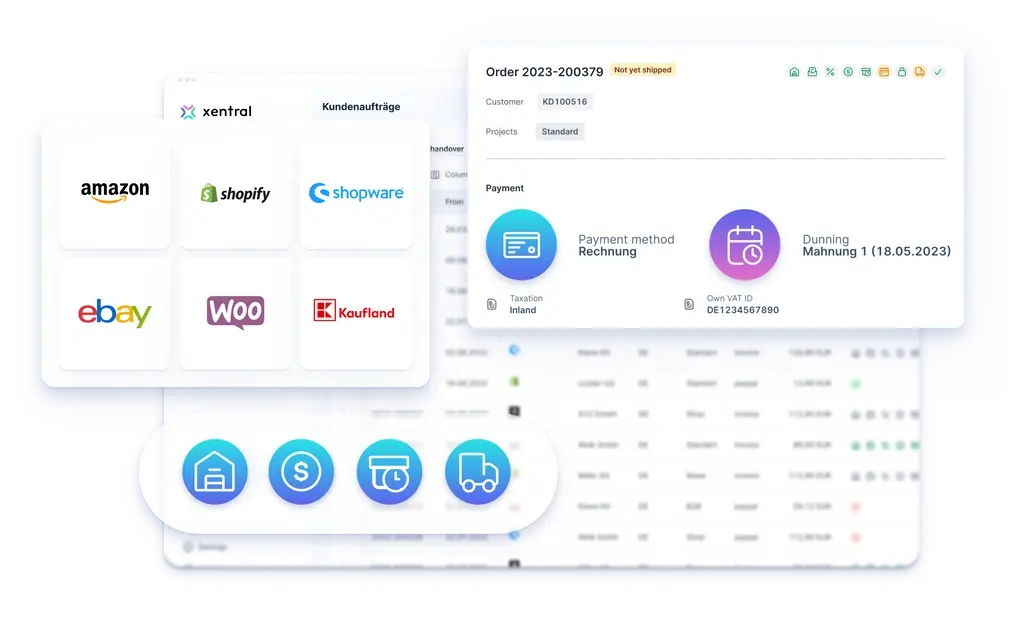
Task: Click the blue credit card payment method icon
Action: [521, 245]
